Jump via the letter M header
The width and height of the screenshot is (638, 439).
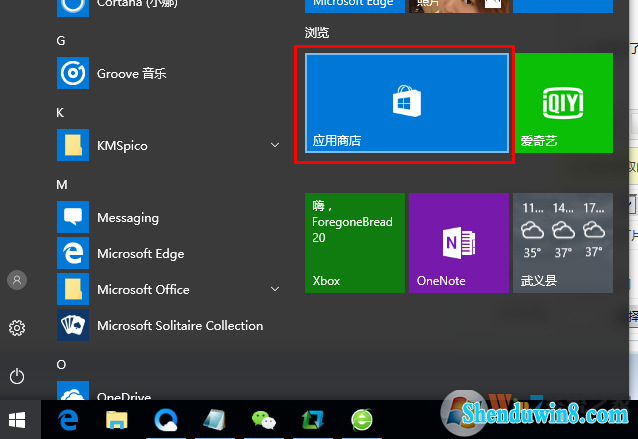(62, 185)
